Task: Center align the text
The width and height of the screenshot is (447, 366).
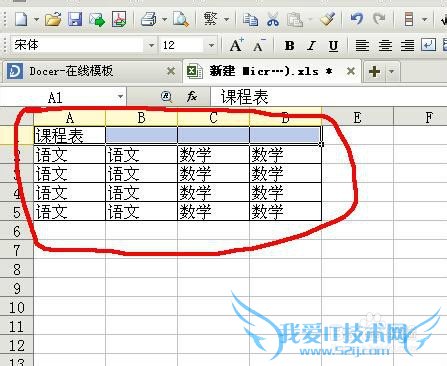Action: (385, 45)
